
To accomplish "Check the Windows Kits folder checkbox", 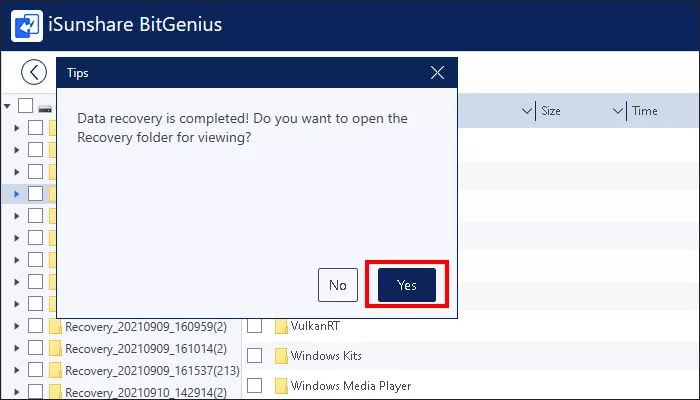I will point(254,355).
